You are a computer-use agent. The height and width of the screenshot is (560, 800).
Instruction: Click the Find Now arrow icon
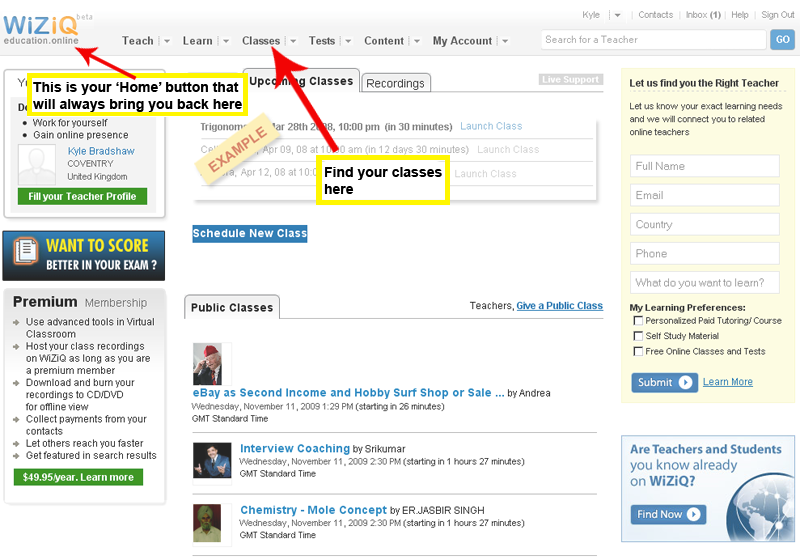693,514
